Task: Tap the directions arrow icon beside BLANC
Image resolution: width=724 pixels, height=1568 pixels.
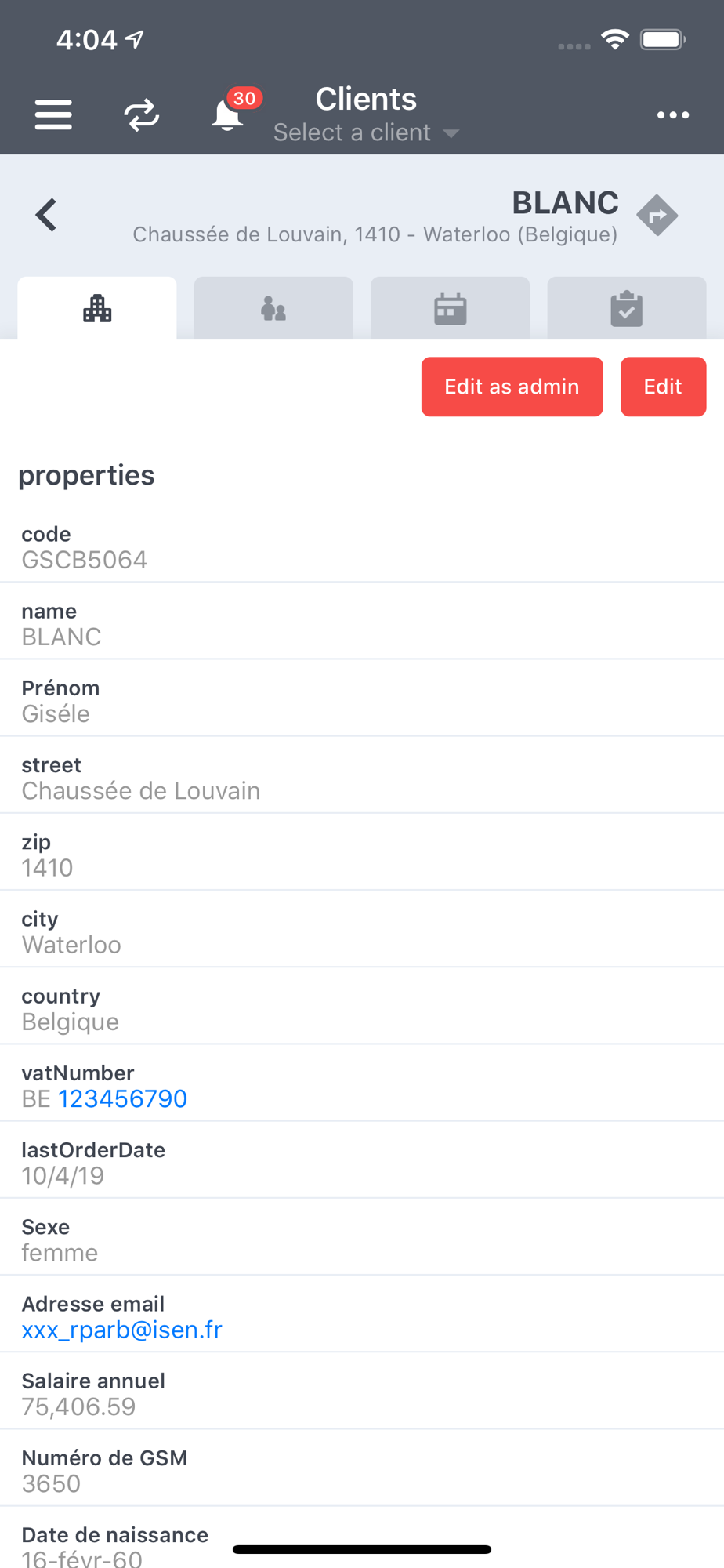Action: coord(657,215)
